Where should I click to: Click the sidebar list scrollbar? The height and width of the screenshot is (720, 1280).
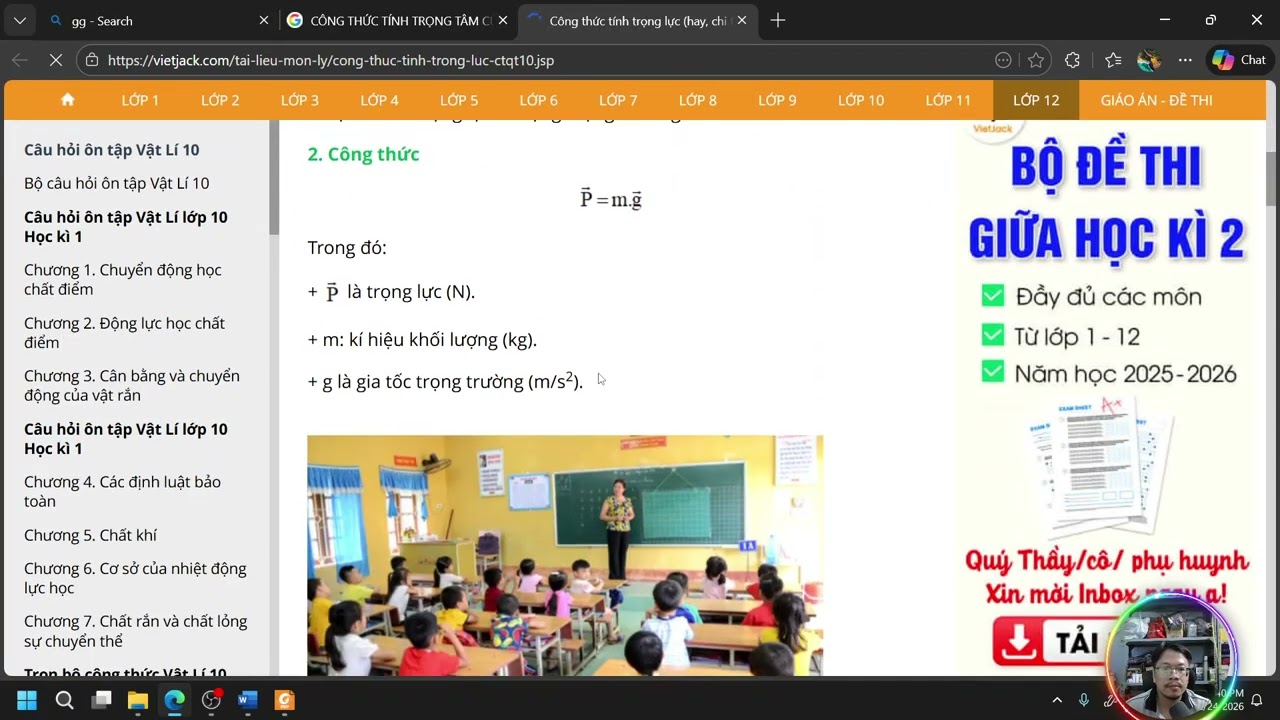[274, 177]
